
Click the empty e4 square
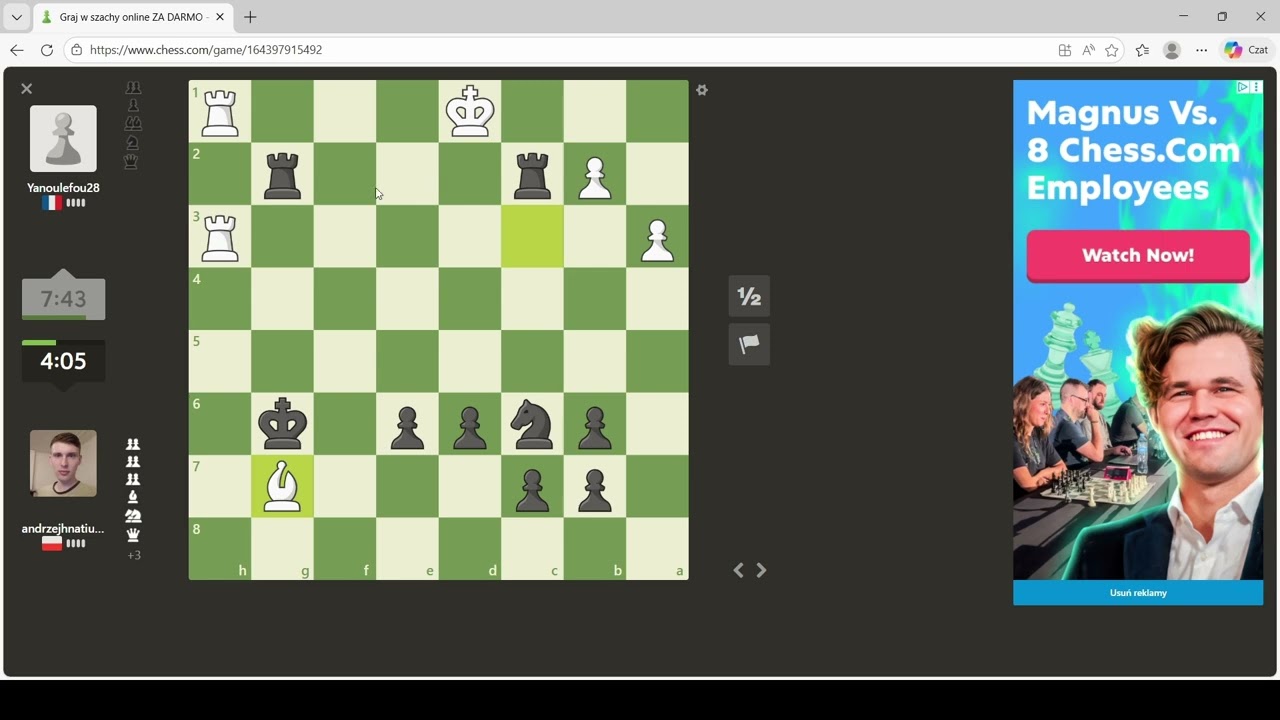tap(407, 299)
